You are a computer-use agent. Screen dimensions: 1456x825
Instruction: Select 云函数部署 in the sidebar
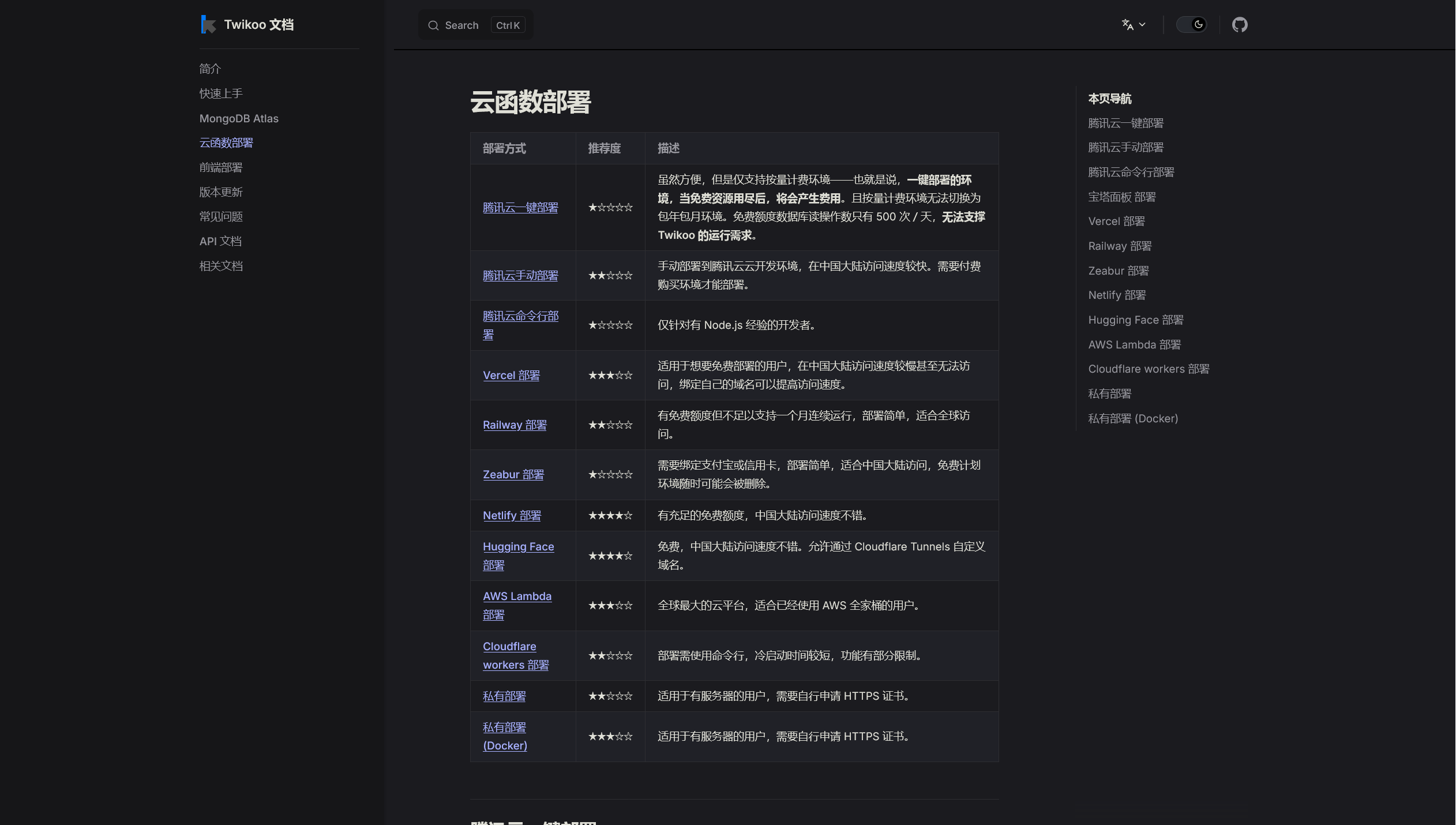tap(226, 142)
